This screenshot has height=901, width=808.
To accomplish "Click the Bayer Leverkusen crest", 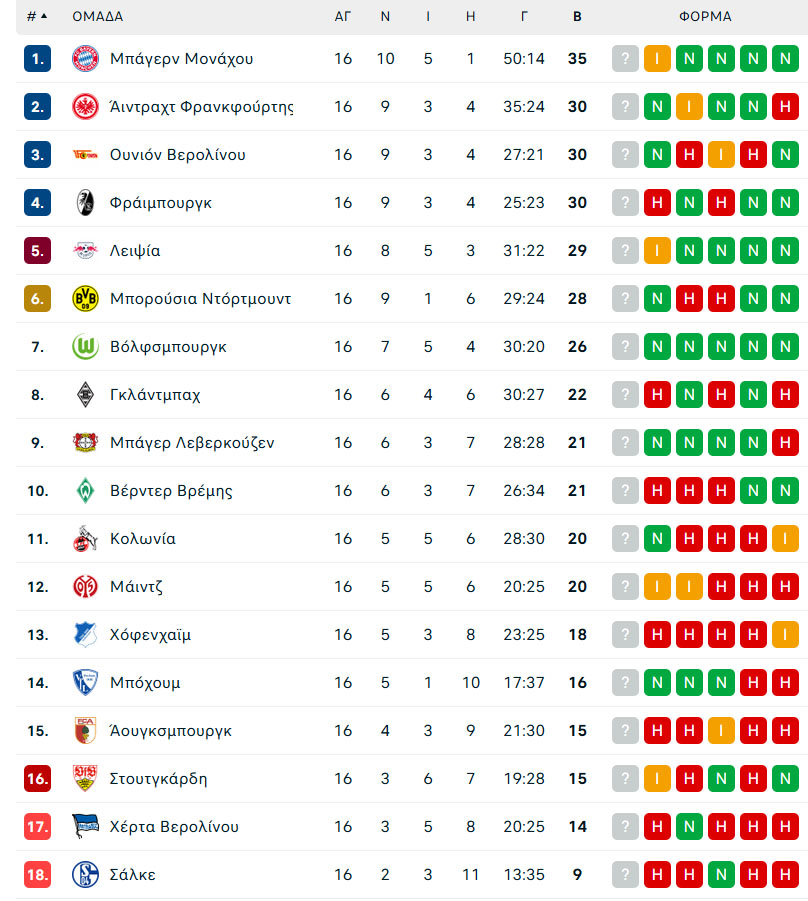I will (85, 442).
